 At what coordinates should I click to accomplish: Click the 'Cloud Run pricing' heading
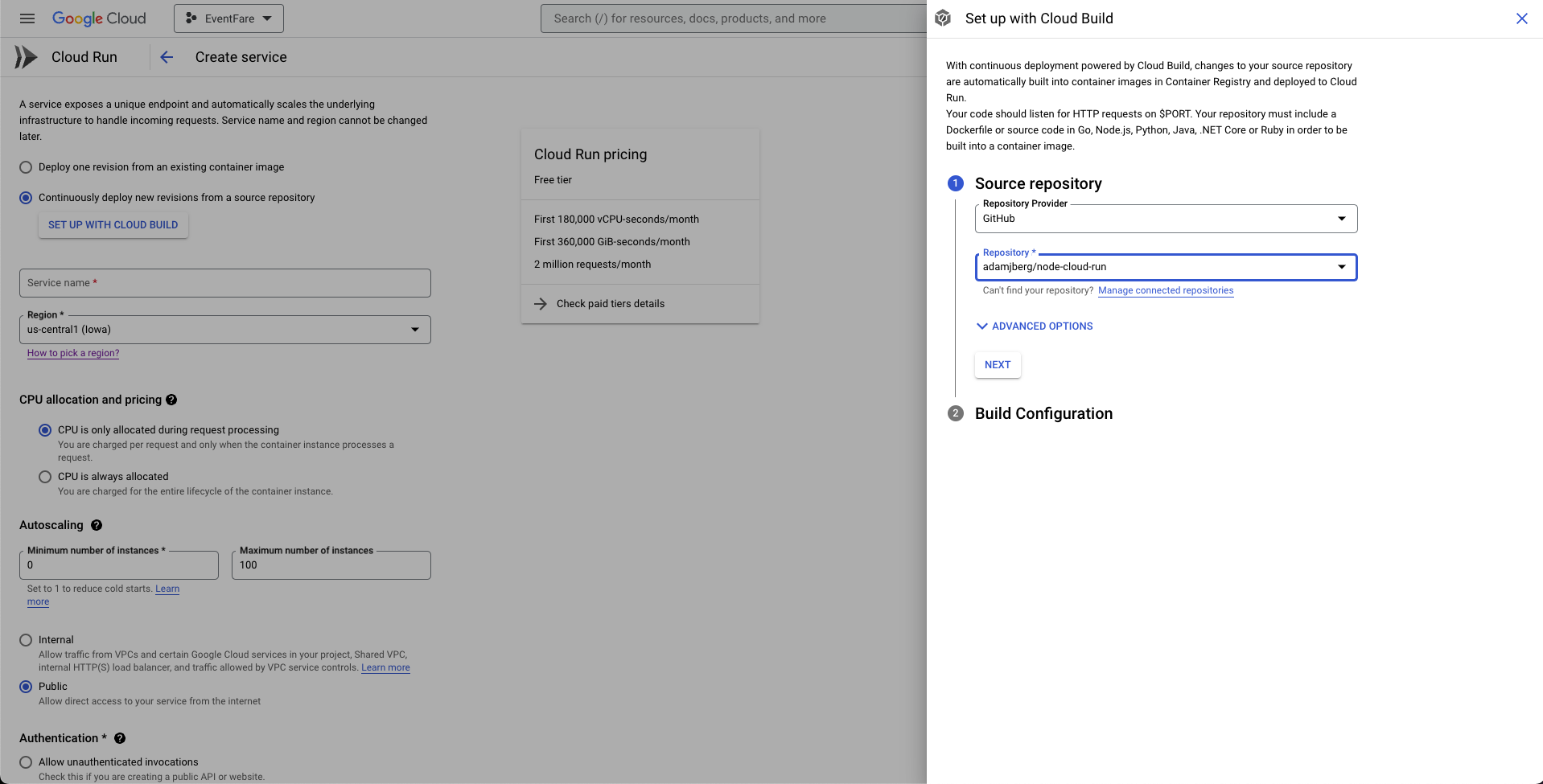[x=590, y=154]
